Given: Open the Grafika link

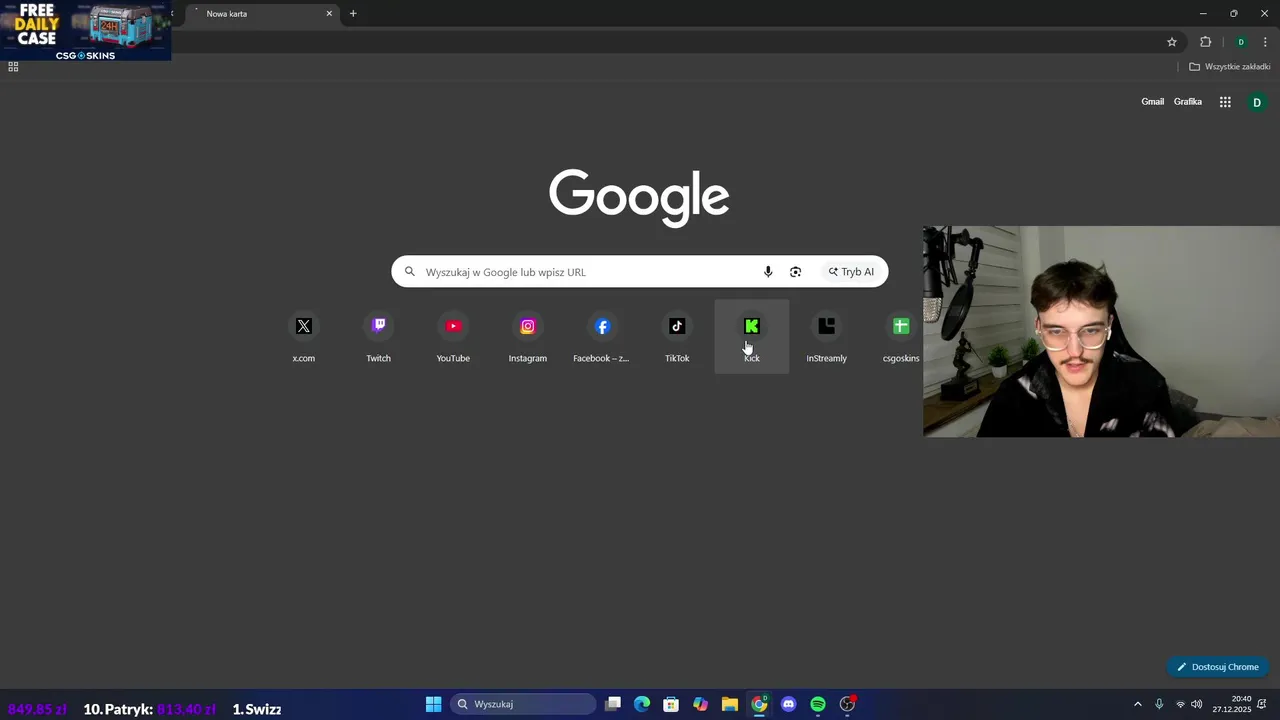Looking at the screenshot, I should [1188, 102].
